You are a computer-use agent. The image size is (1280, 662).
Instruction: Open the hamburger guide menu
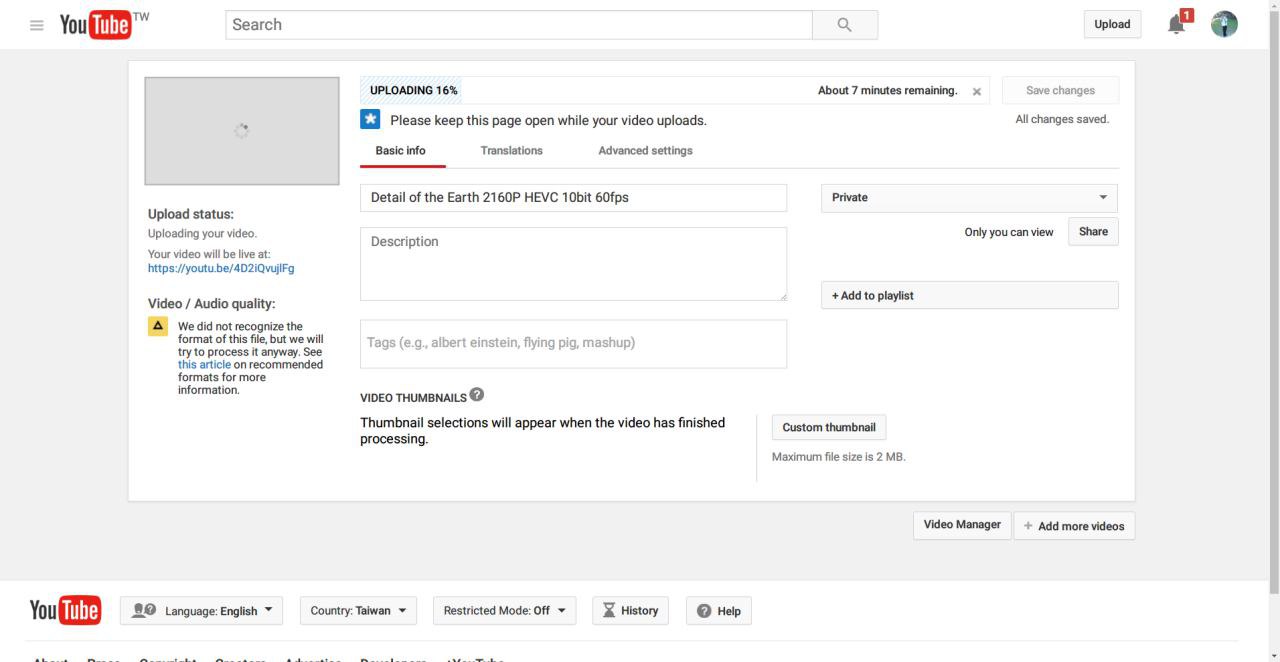37,25
